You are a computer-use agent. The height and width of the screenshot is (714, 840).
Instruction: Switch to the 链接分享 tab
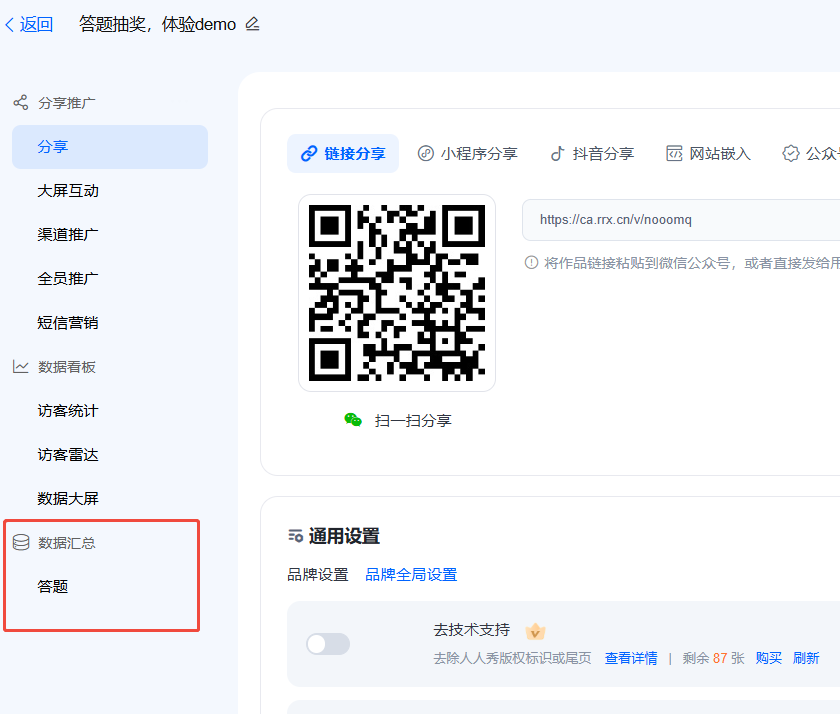pyautogui.click(x=343, y=154)
